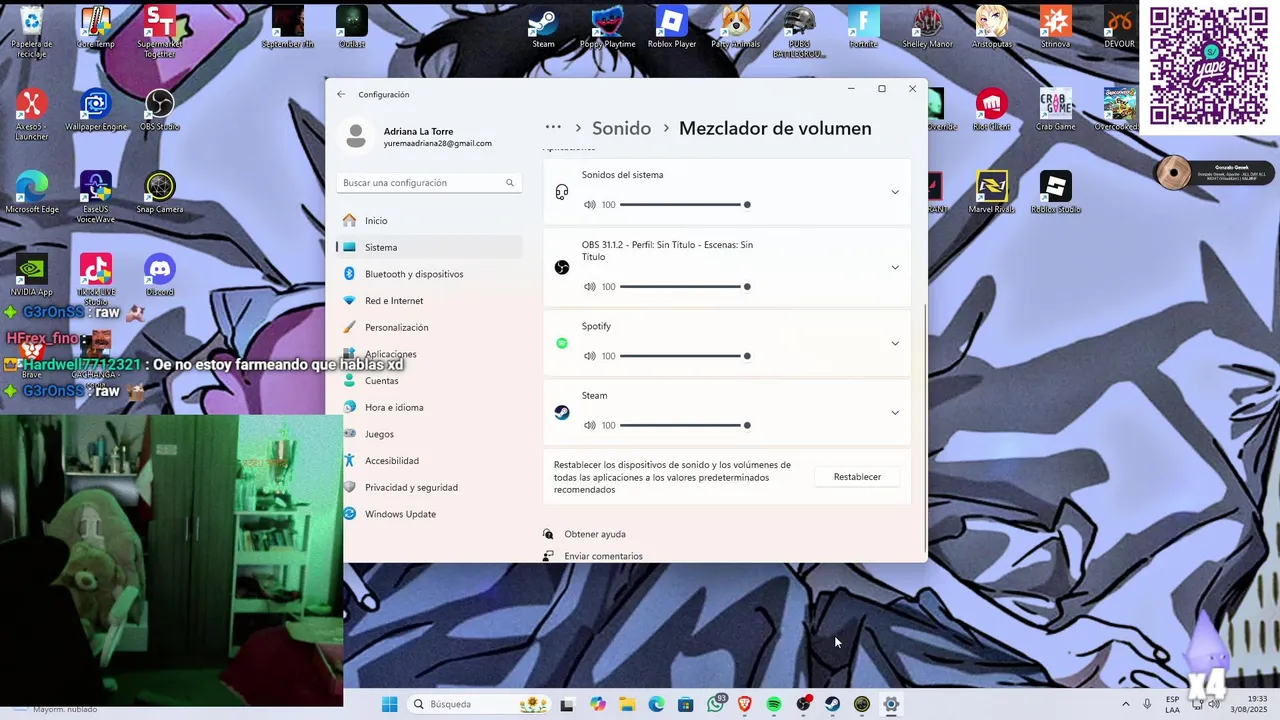This screenshot has width=1280, height=720.
Task: Show hidden system tray icons
Action: 1125,704
